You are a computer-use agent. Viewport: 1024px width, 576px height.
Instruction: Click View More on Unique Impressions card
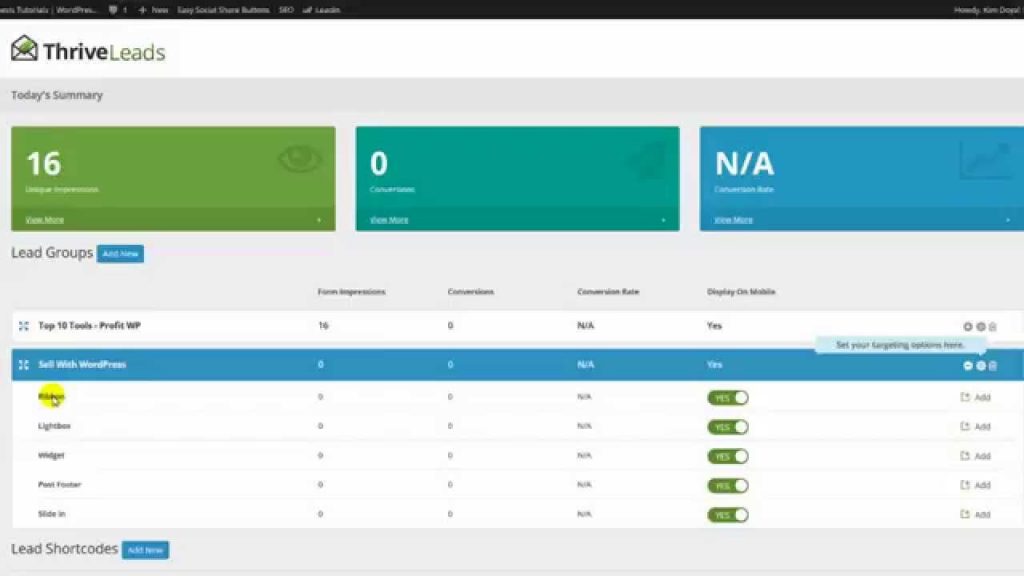click(x=44, y=220)
